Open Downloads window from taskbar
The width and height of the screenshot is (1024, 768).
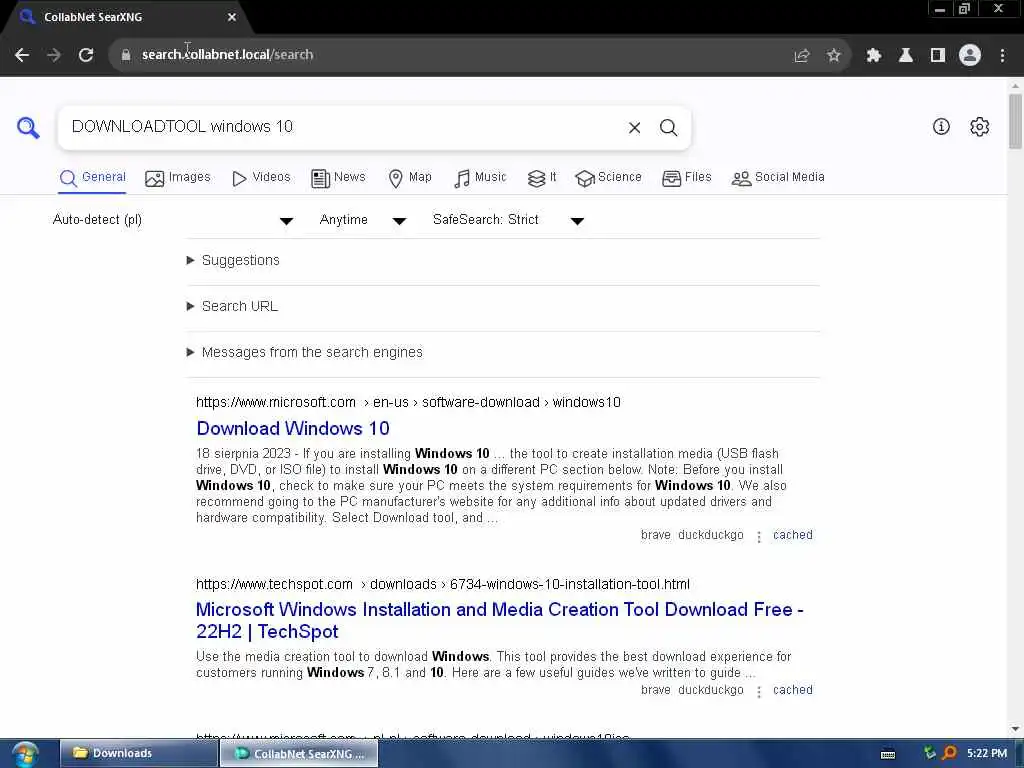tap(138, 754)
